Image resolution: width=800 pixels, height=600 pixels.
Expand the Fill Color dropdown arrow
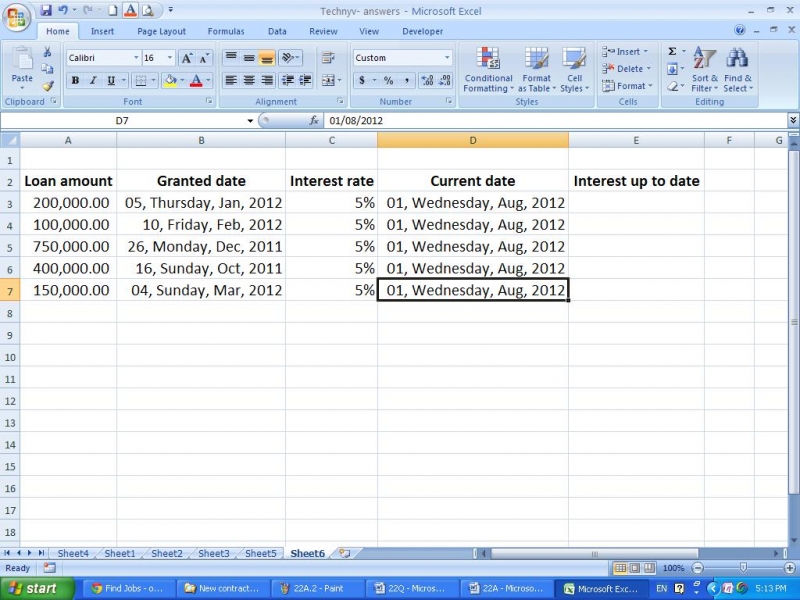(184, 80)
